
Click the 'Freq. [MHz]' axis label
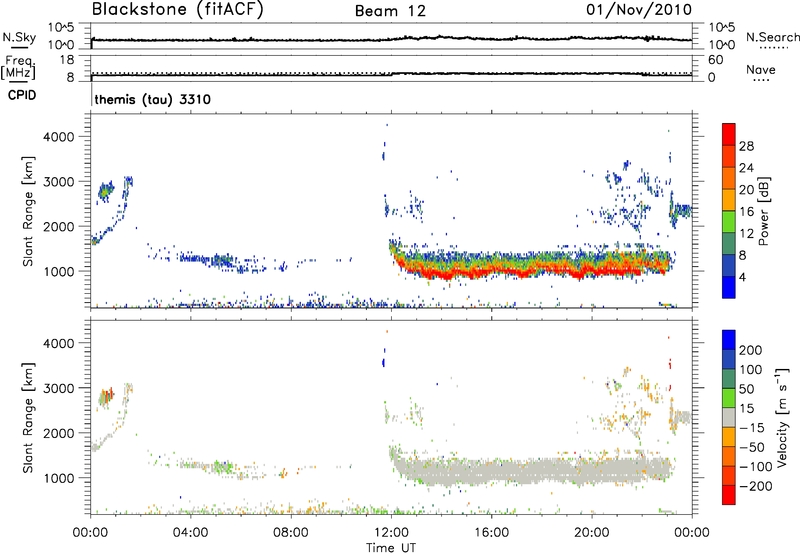point(18,67)
